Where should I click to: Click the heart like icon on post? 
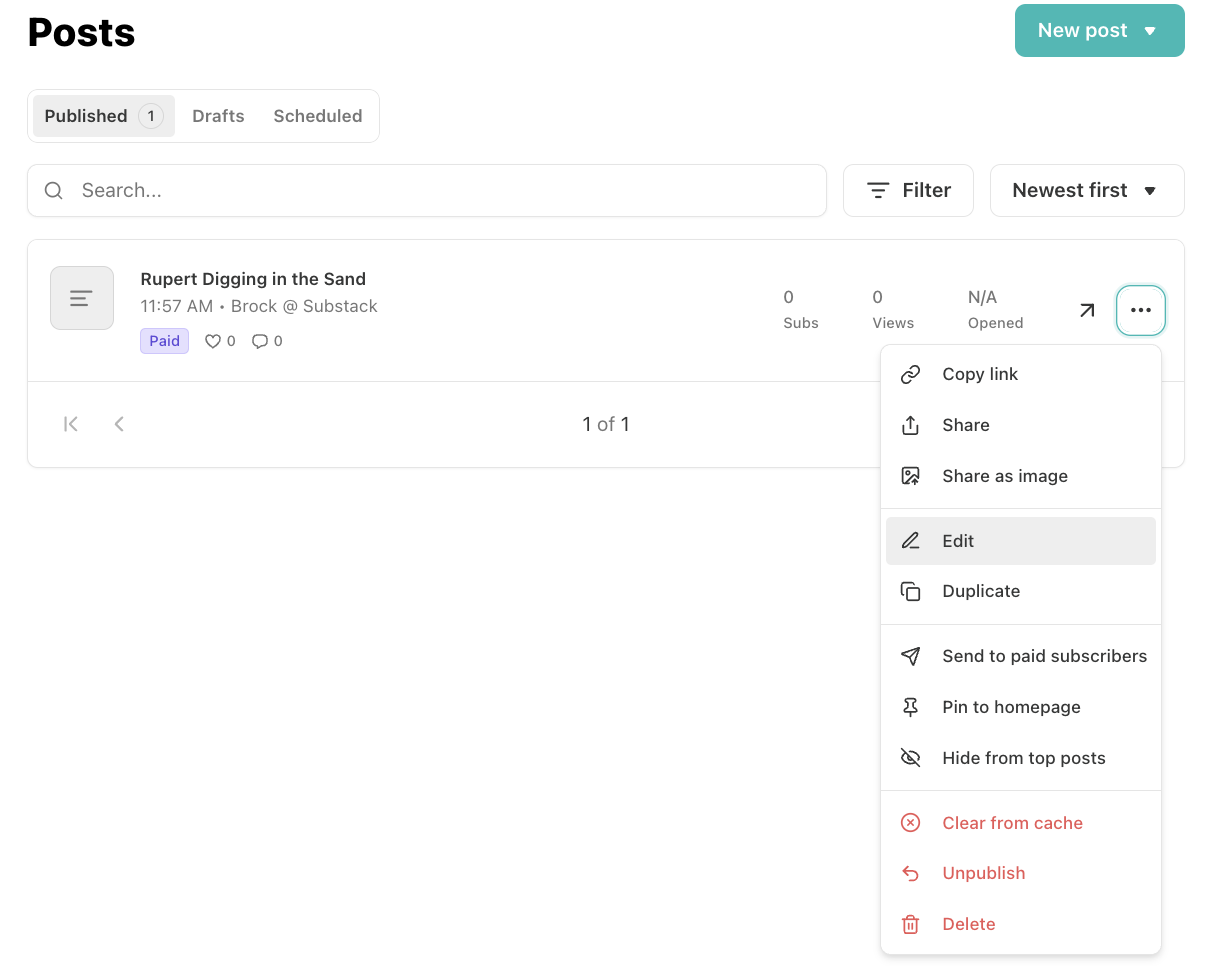coord(212,341)
